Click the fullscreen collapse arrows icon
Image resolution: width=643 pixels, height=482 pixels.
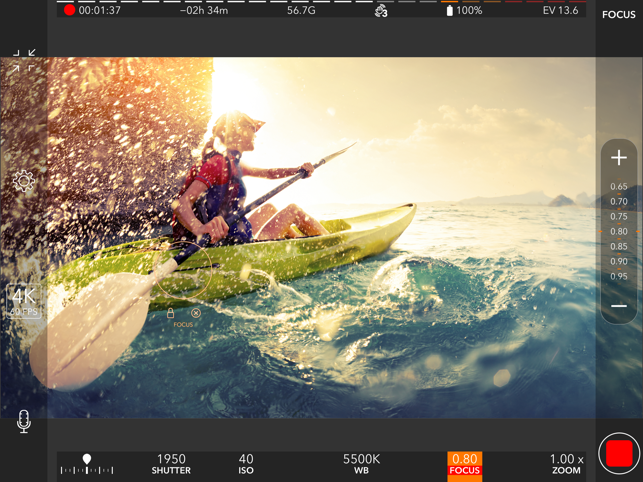click(24, 61)
